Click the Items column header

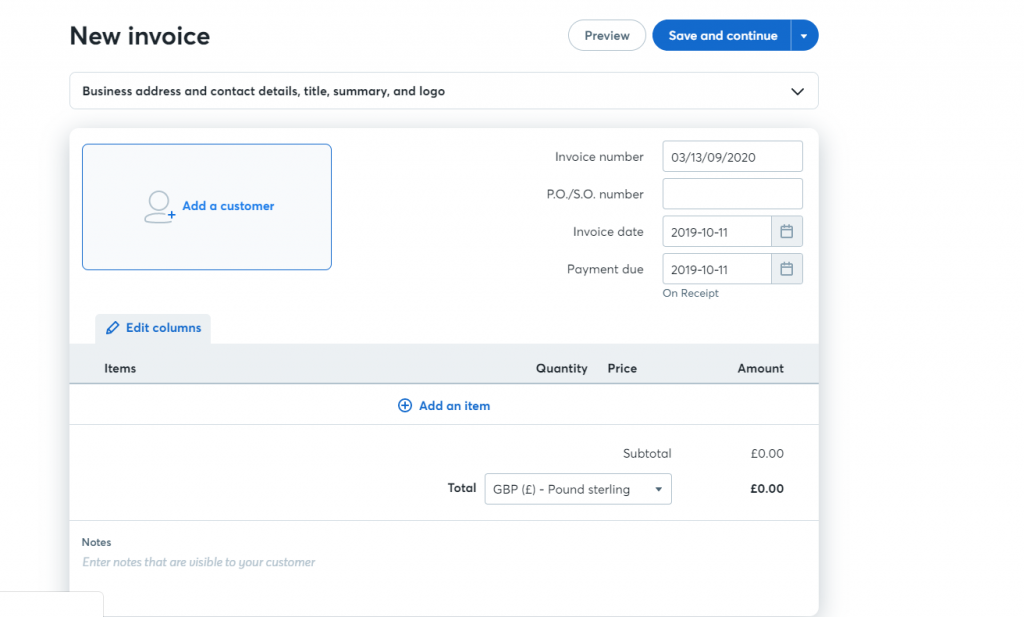coord(120,368)
